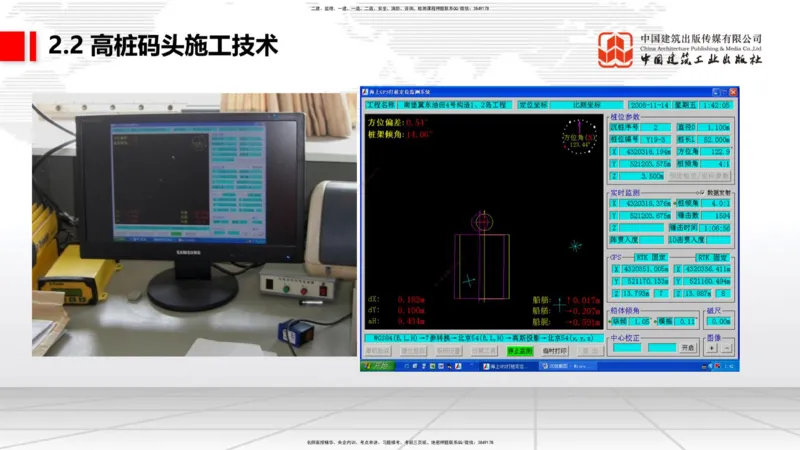This screenshot has height=450, width=800.
Task: Click the image zoom-out minus button
Action: 727,348
